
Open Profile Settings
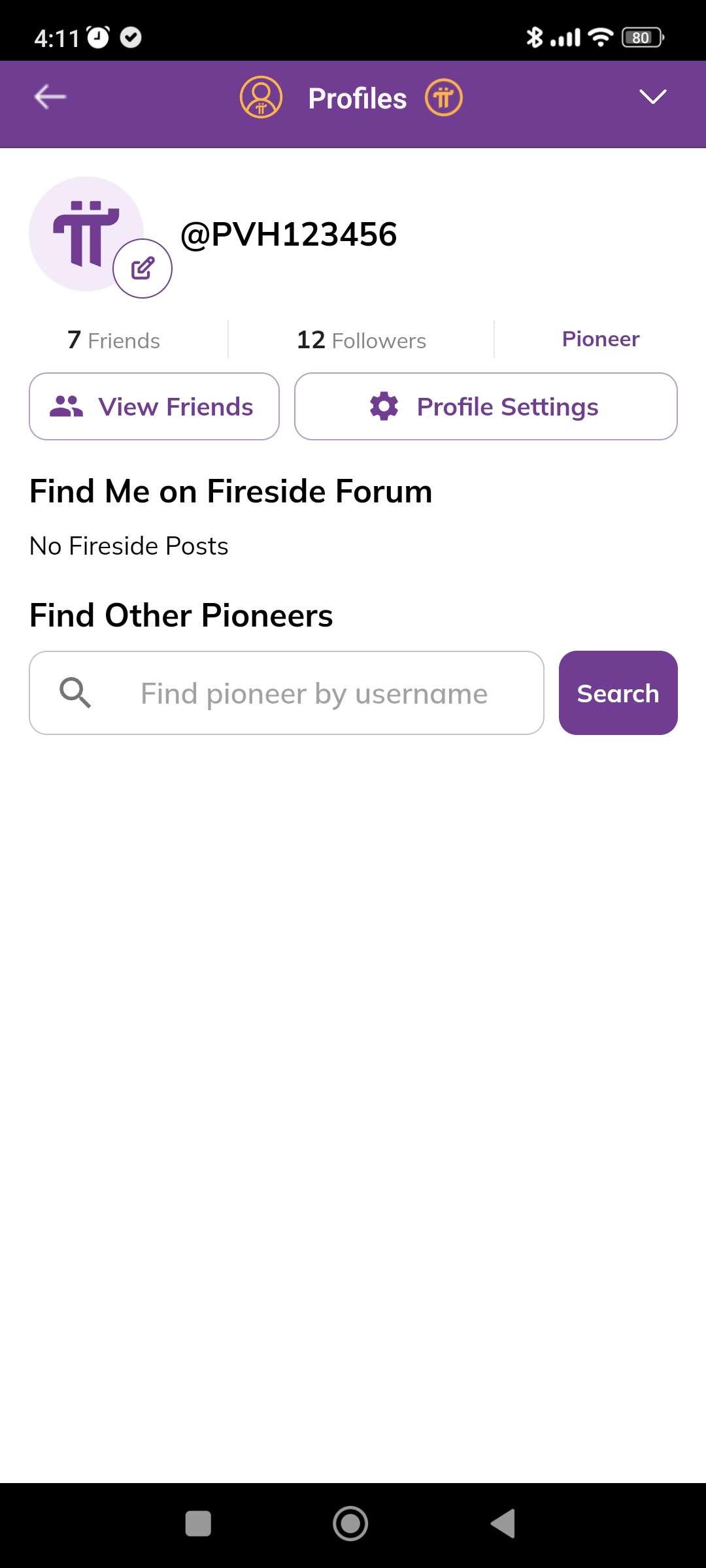[x=486, y=406]
